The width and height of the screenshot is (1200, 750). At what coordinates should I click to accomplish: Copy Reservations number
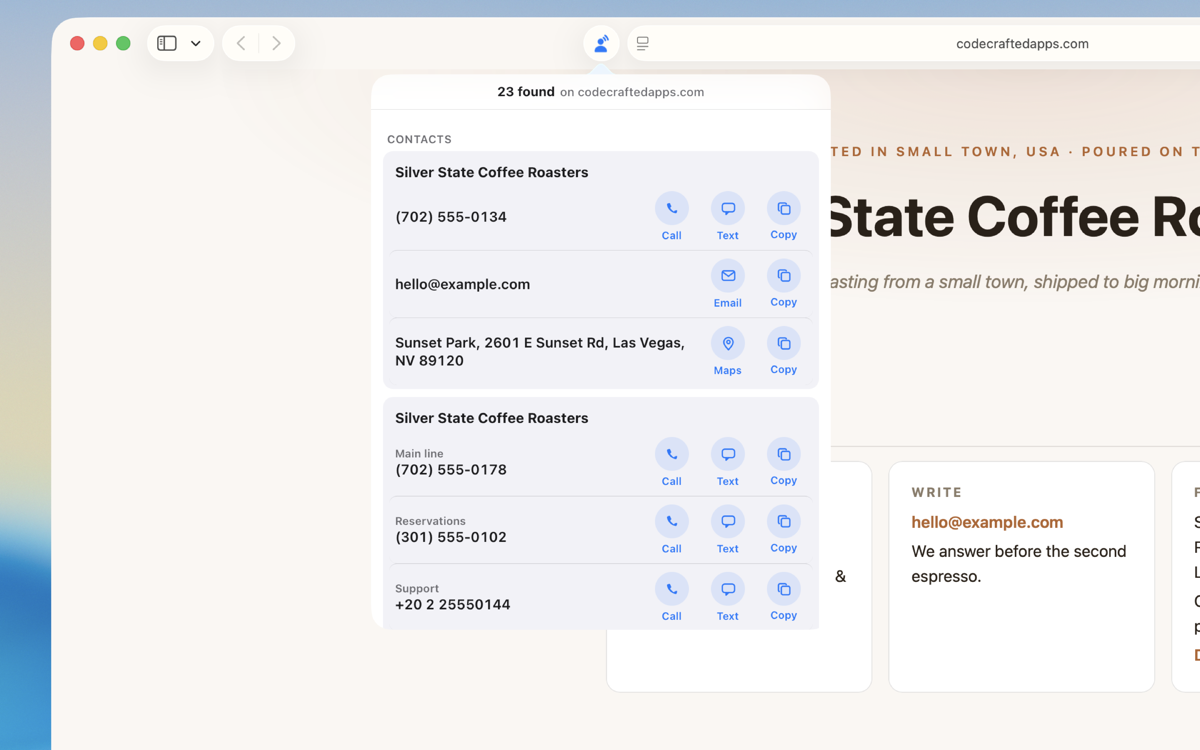pyautogui.click(x=784, y=530)
